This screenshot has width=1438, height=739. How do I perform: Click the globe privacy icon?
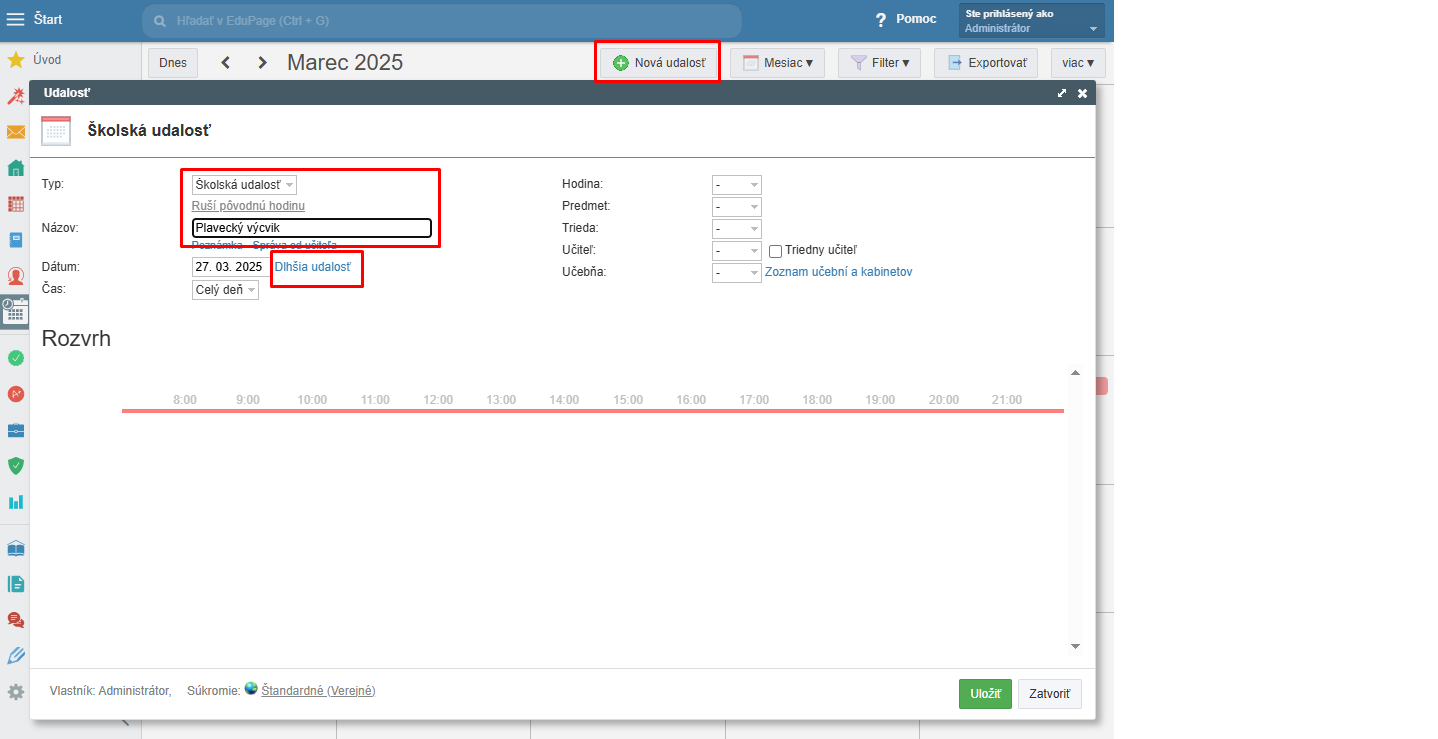(x=251, y=688)
